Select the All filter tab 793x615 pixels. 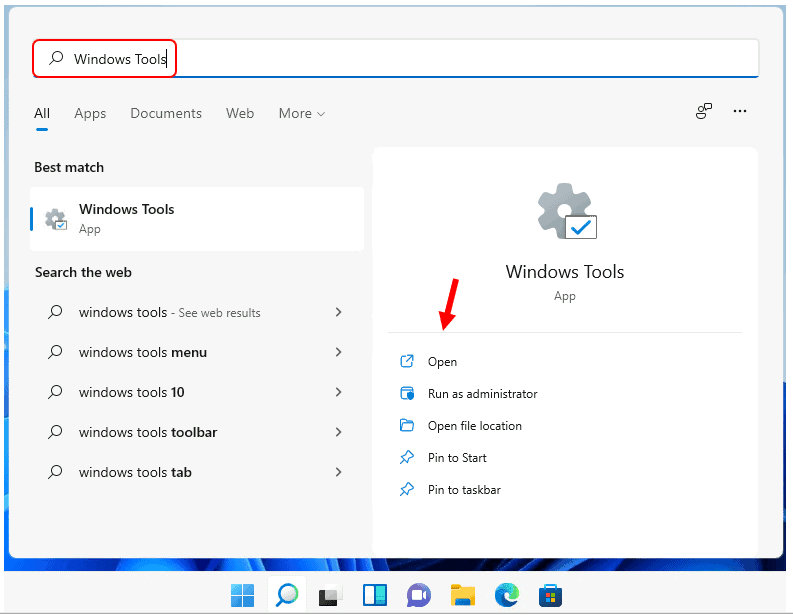click(42, 113)
